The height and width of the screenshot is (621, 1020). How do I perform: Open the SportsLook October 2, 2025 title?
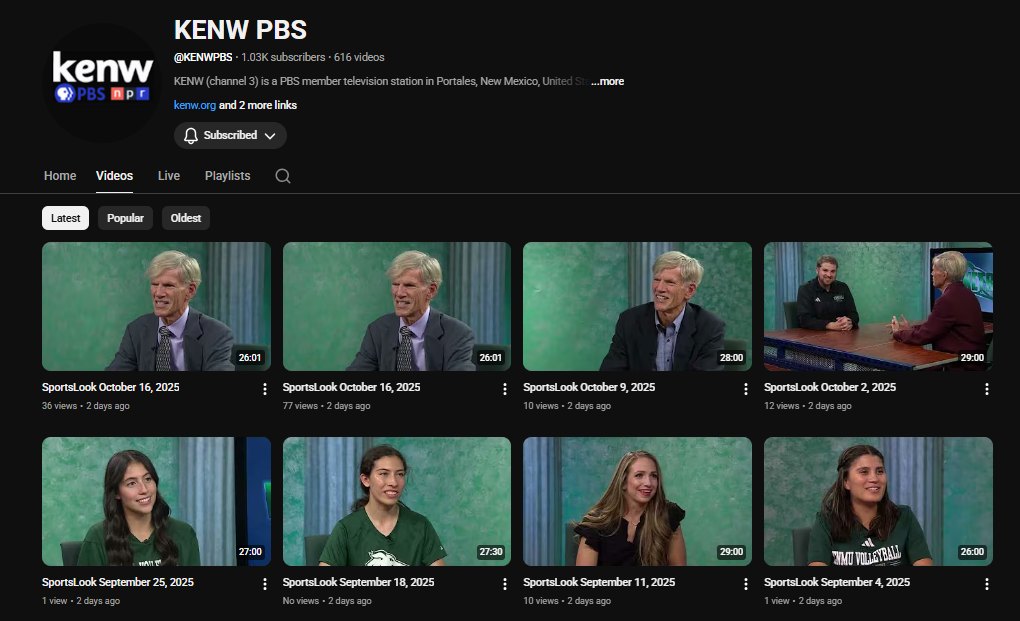[830, 387]
